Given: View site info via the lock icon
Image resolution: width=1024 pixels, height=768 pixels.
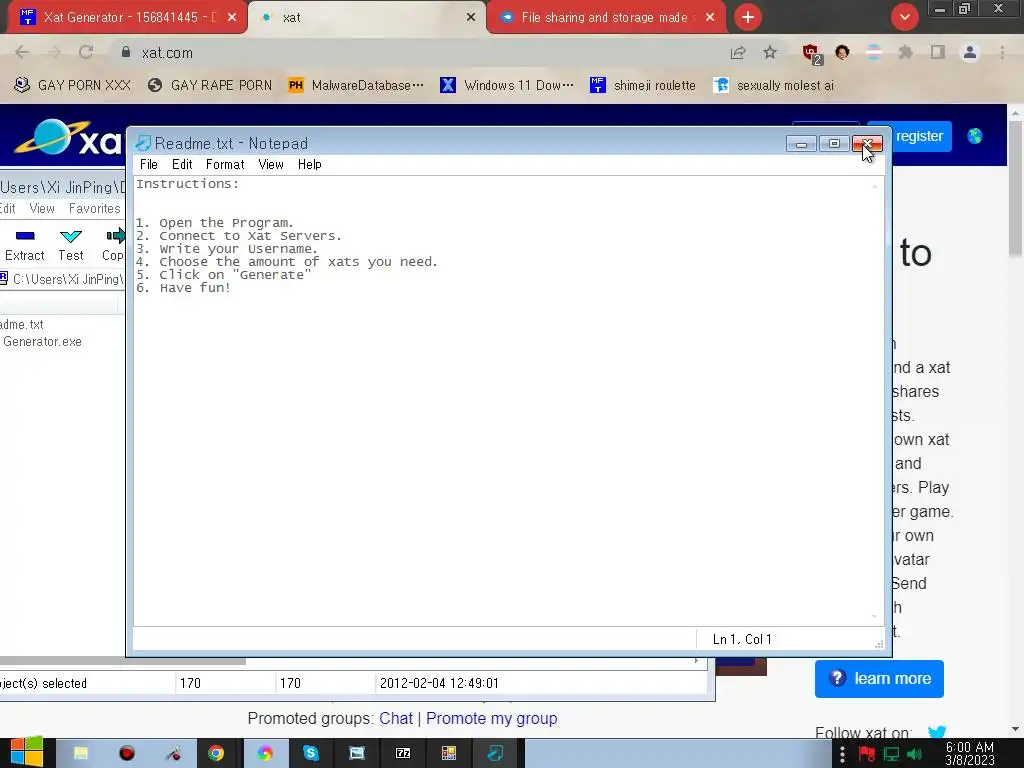Looking at the screenshot, I should point(126,52).
